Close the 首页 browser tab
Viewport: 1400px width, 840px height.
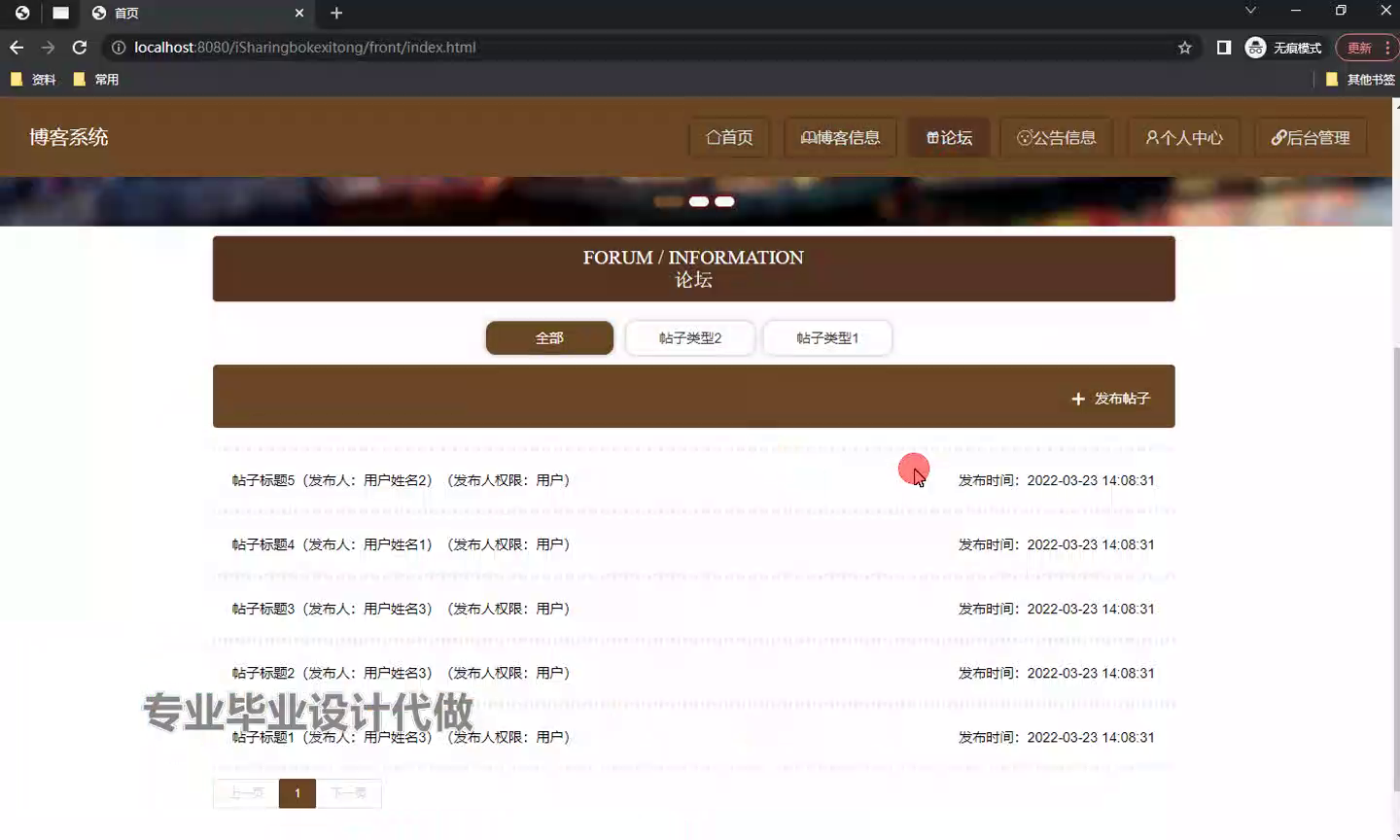[x=299, y=13]
